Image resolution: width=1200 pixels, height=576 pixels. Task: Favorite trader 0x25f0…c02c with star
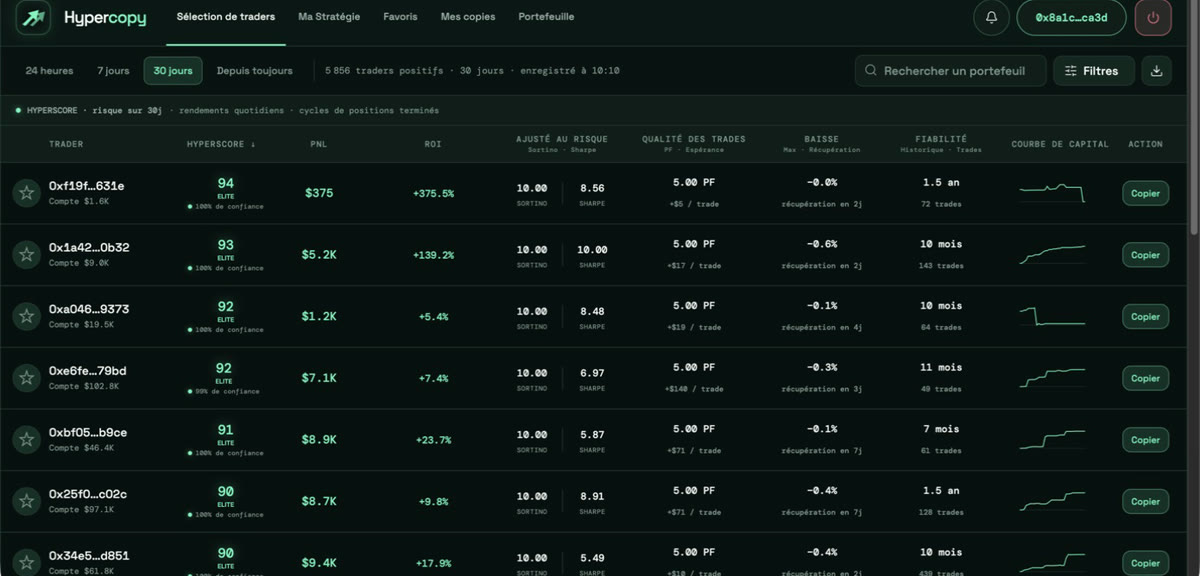(27, 501)
